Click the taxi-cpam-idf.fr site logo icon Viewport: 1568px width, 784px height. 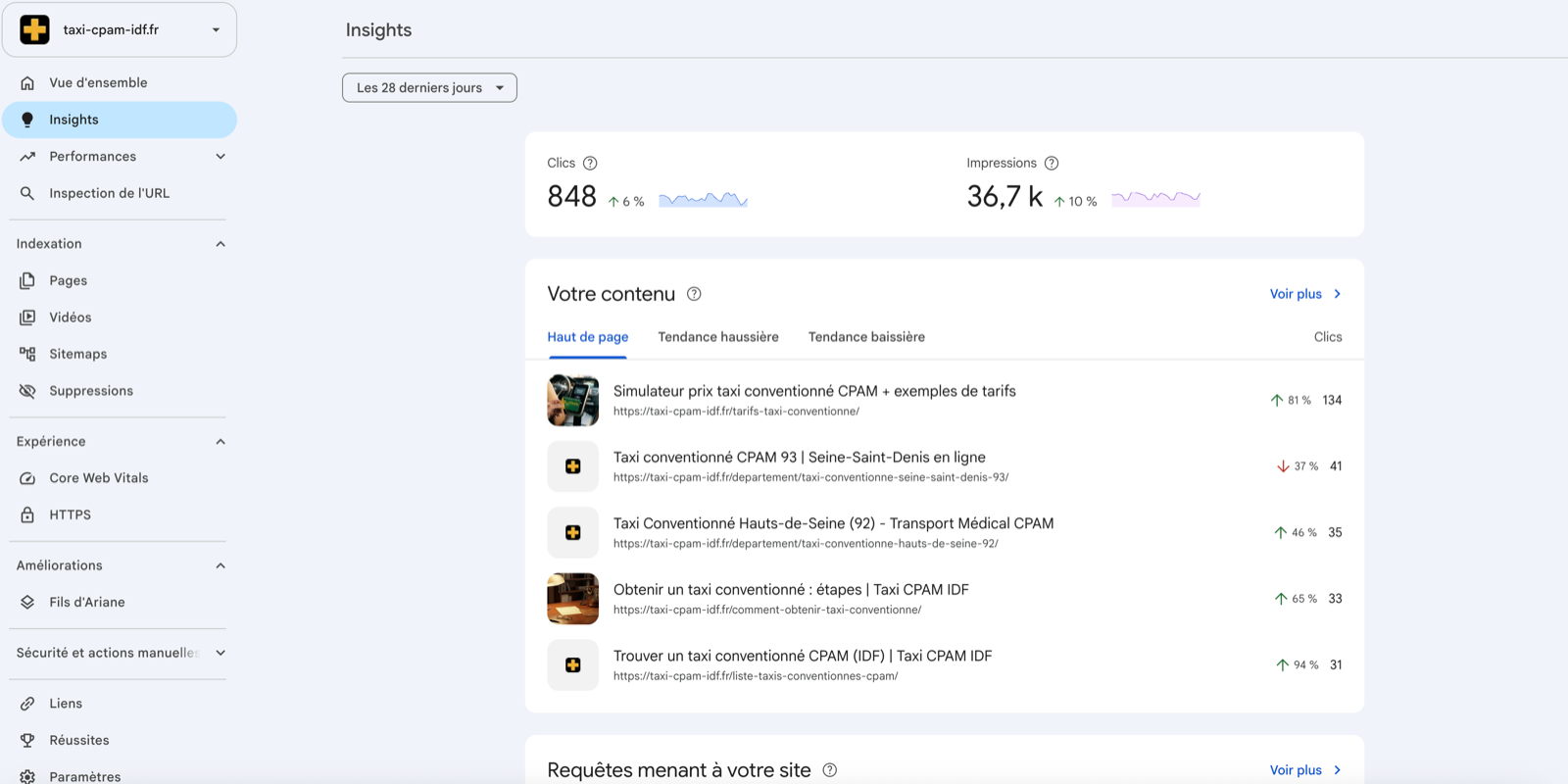[x=35, y=29]
